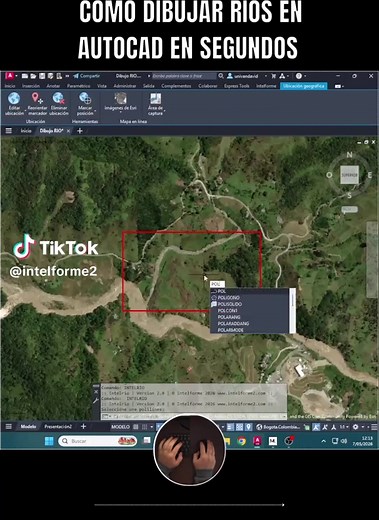The height and width of the screenshot is (520, 379).
Task: Click the keyword search input field
Action: coord(184,76)
